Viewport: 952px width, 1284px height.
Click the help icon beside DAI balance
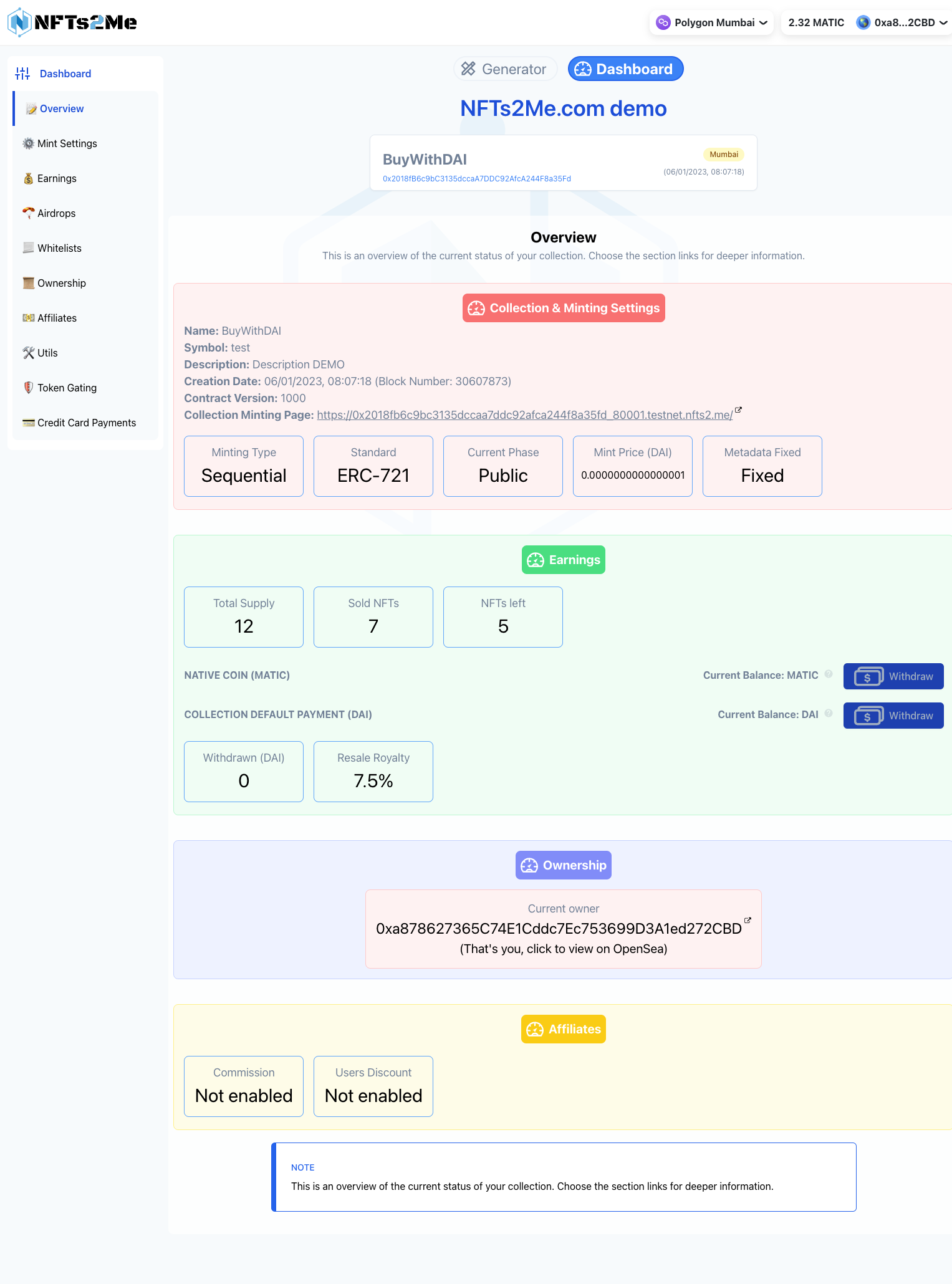pyautogui.click(x=829, y=714)
